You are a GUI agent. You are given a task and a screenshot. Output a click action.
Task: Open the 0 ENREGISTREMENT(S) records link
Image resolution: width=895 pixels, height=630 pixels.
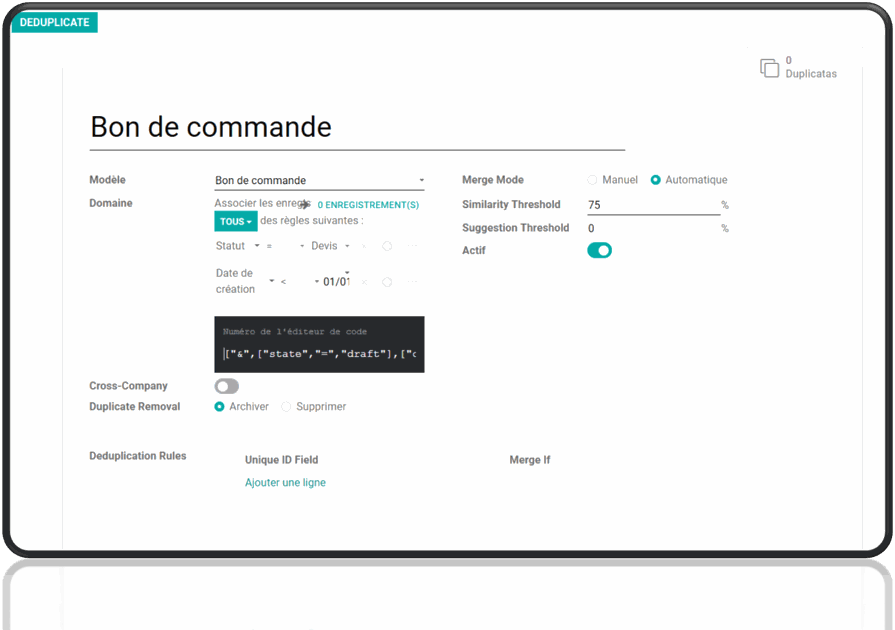click(x=367, y=203)
